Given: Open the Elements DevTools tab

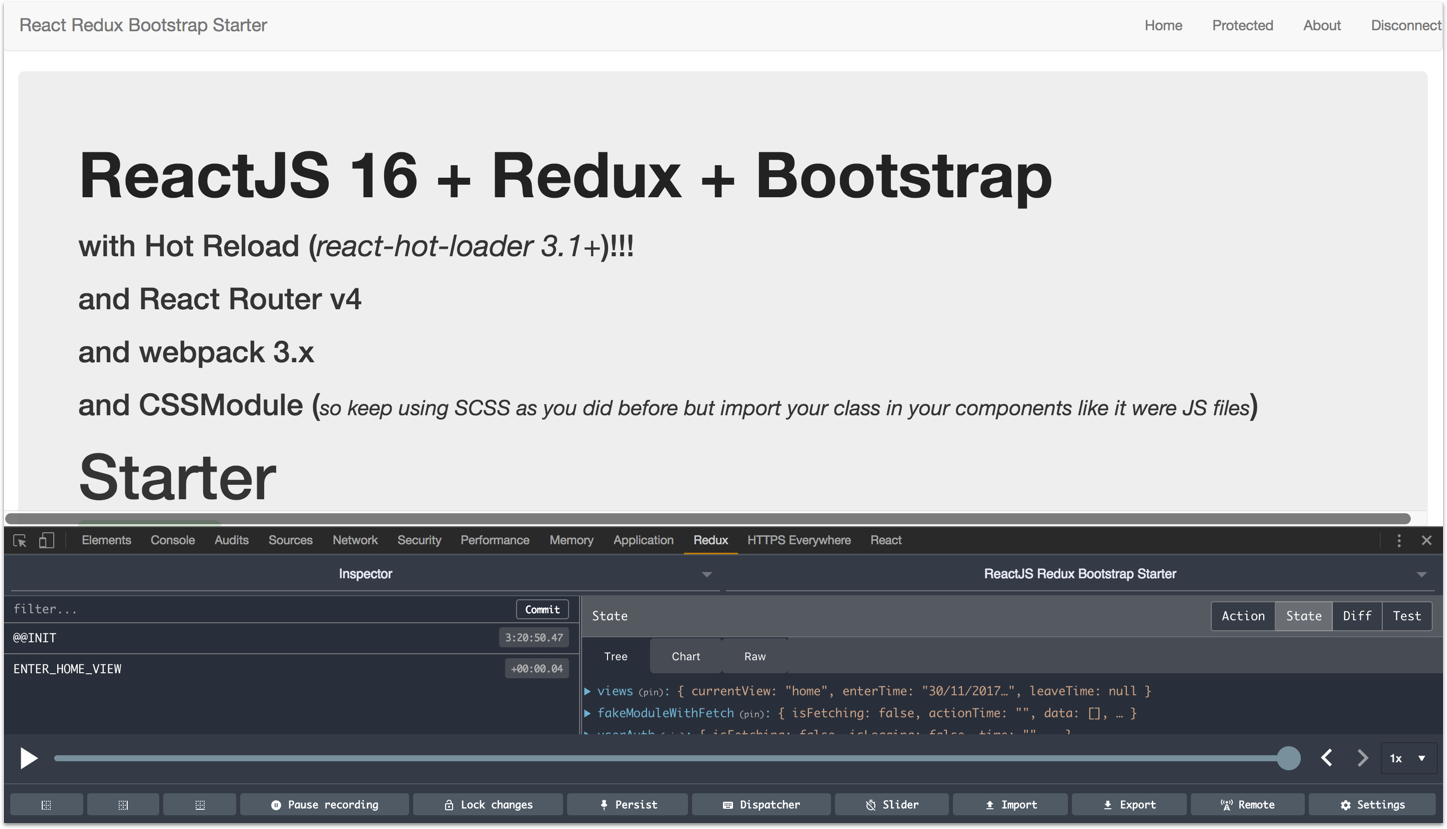Looking at the screenshot, I should (106, 540).
